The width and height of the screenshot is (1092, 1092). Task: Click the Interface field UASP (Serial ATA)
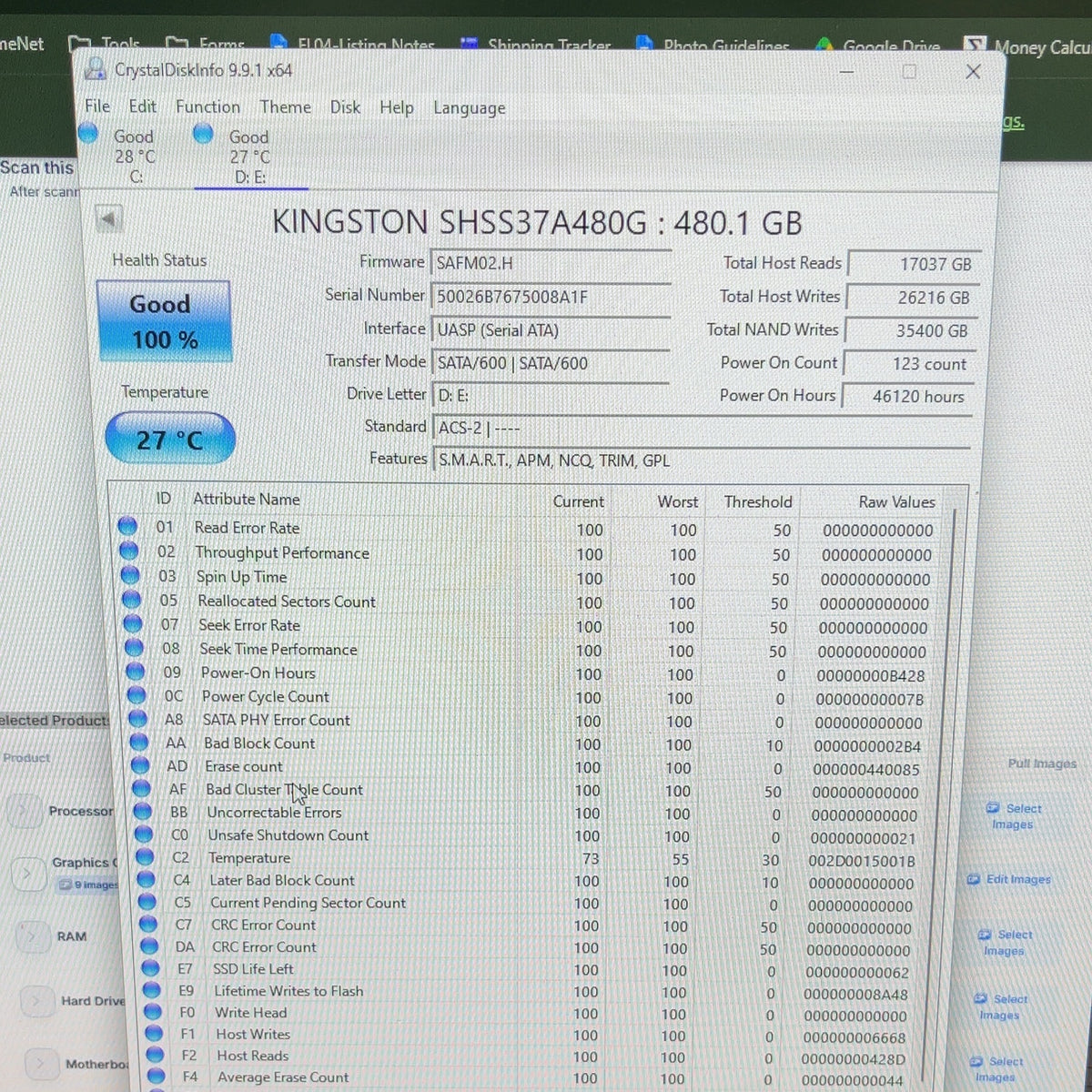coord(551,329)
